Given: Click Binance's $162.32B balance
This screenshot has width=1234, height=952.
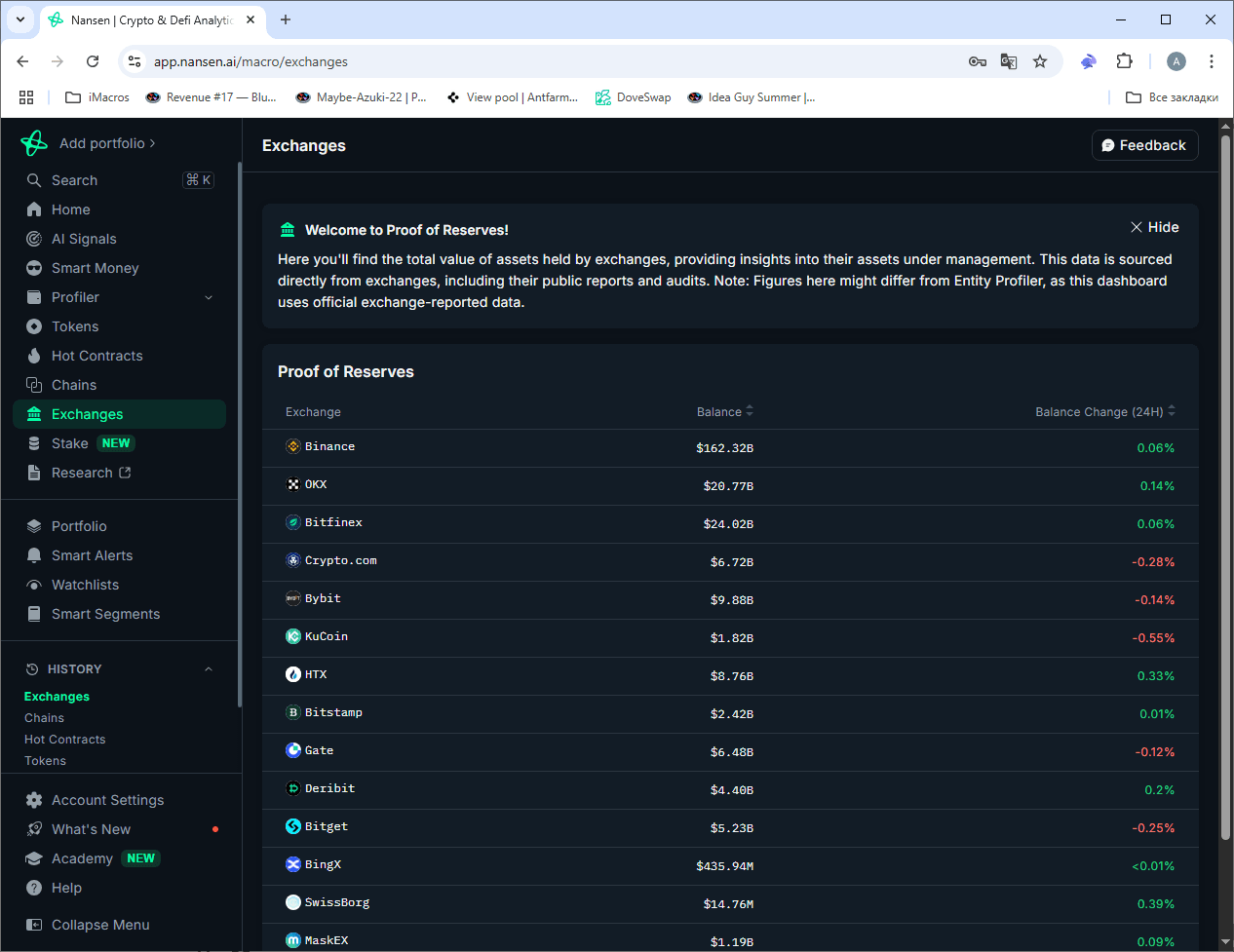Looking at the screenshot, I should coord(725,448).
